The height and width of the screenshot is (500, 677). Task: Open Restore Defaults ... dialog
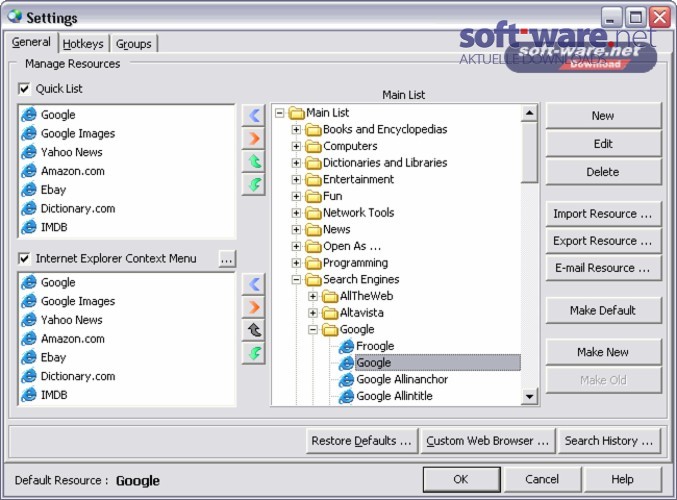coord(362,441)
